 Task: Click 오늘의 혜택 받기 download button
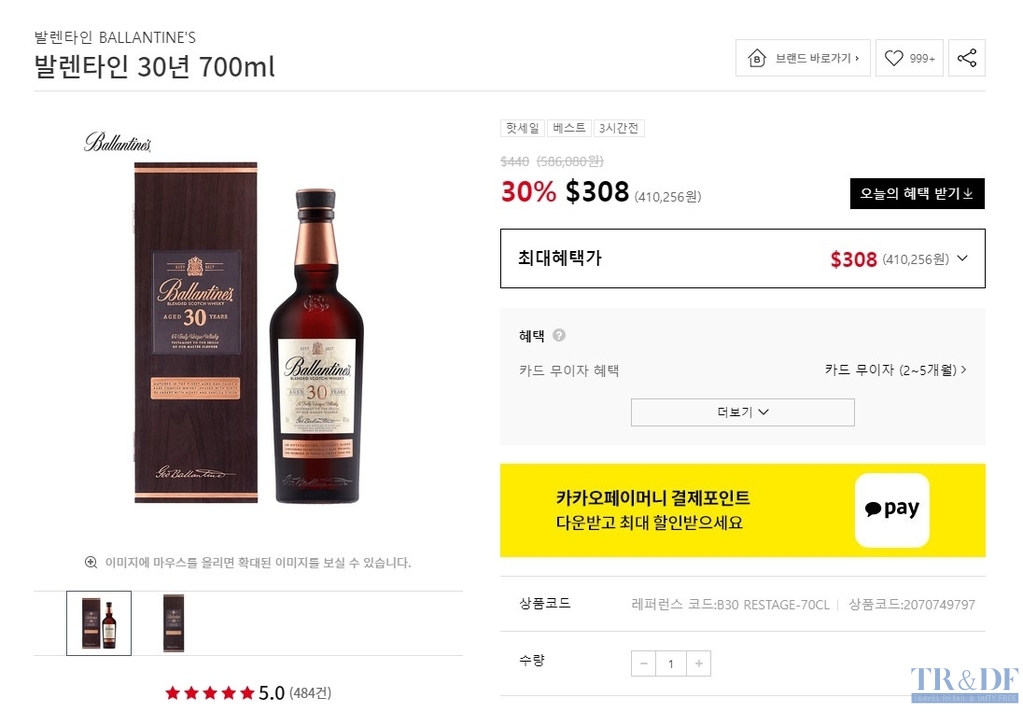point(917,194)
